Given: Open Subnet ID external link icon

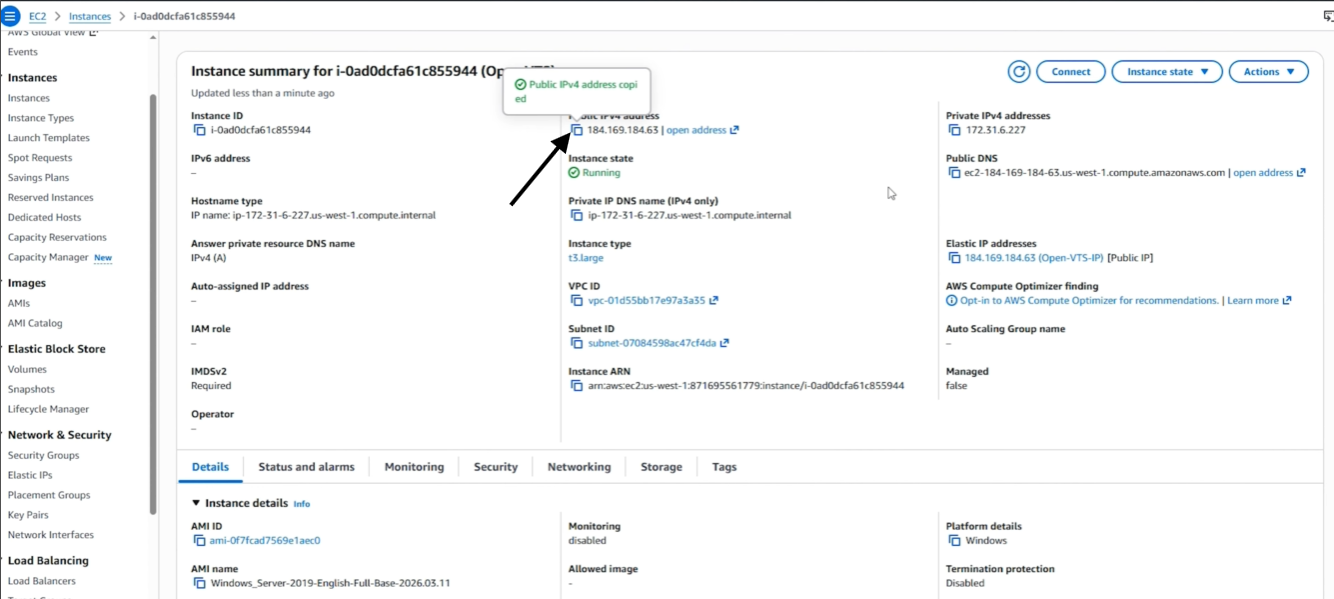Looking at the screenshot, I should click(725, 343).
